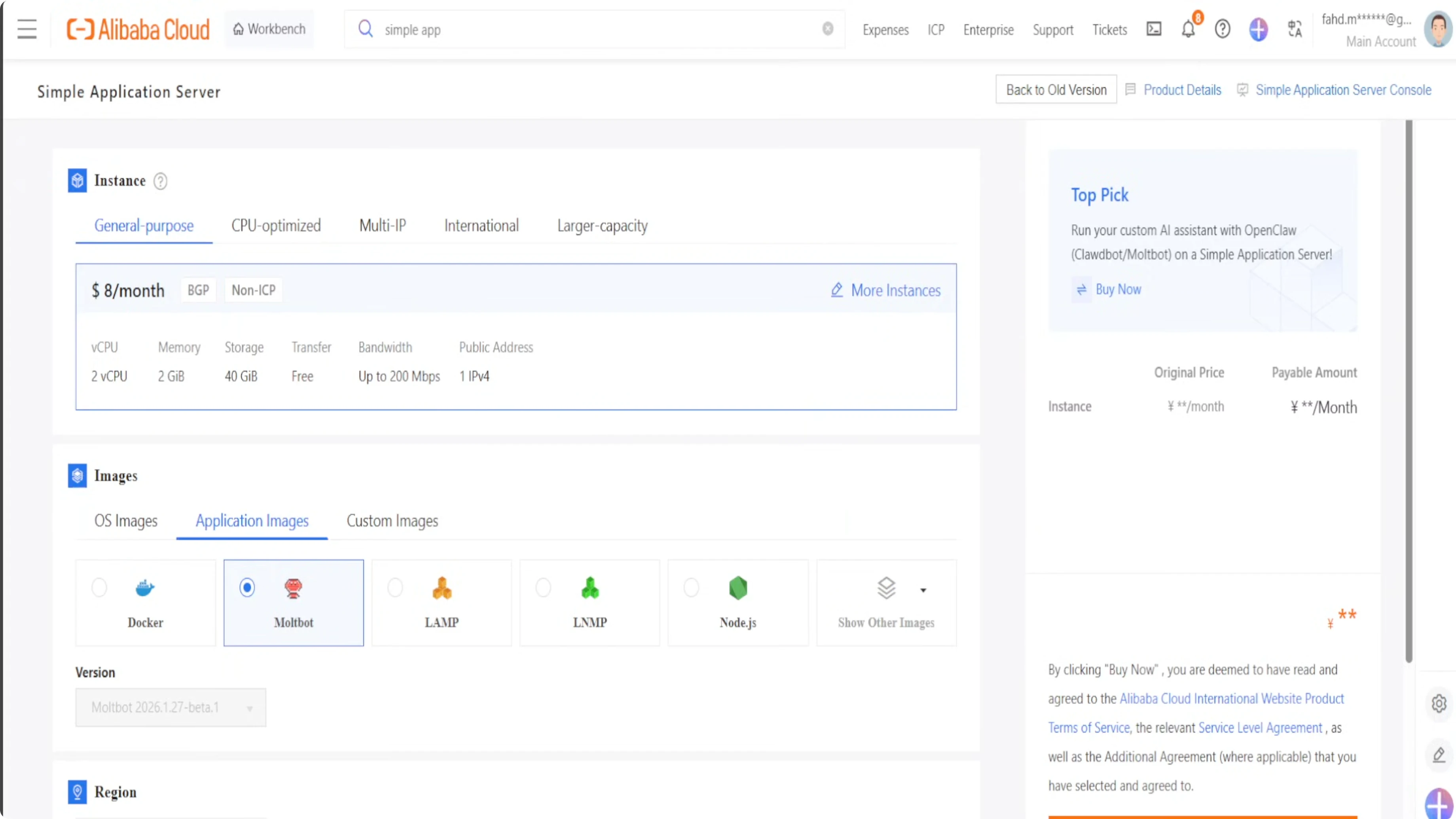Viewport: 1456px width, 819px height.
Task: Switch language with the translate icon
Action: pyautogui.click(x=1294, y=29)
